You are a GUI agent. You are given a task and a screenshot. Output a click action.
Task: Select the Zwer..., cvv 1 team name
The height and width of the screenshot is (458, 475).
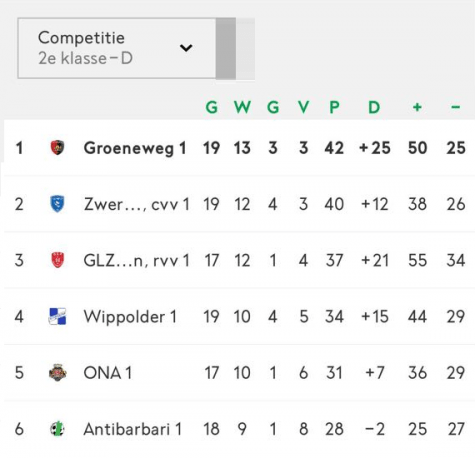[x=136, y=204]
